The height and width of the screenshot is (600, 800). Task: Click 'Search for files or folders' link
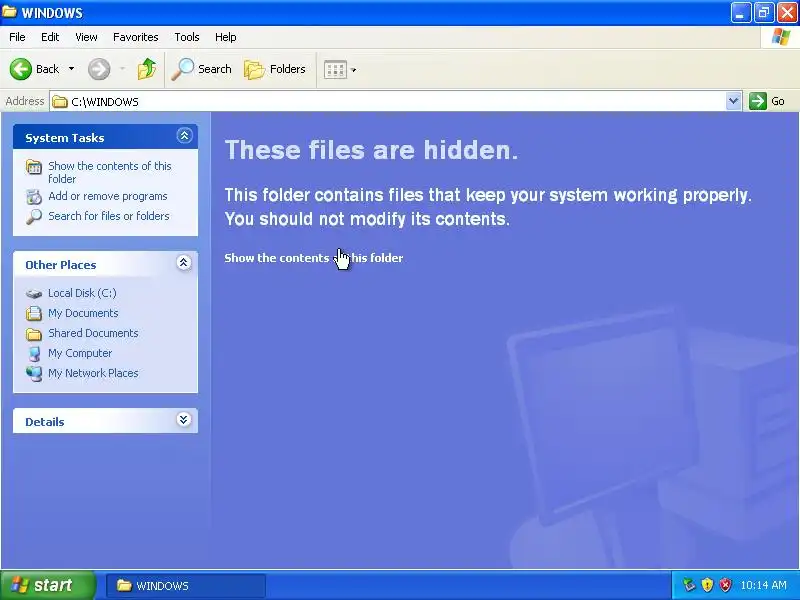[x=109, y=216]
